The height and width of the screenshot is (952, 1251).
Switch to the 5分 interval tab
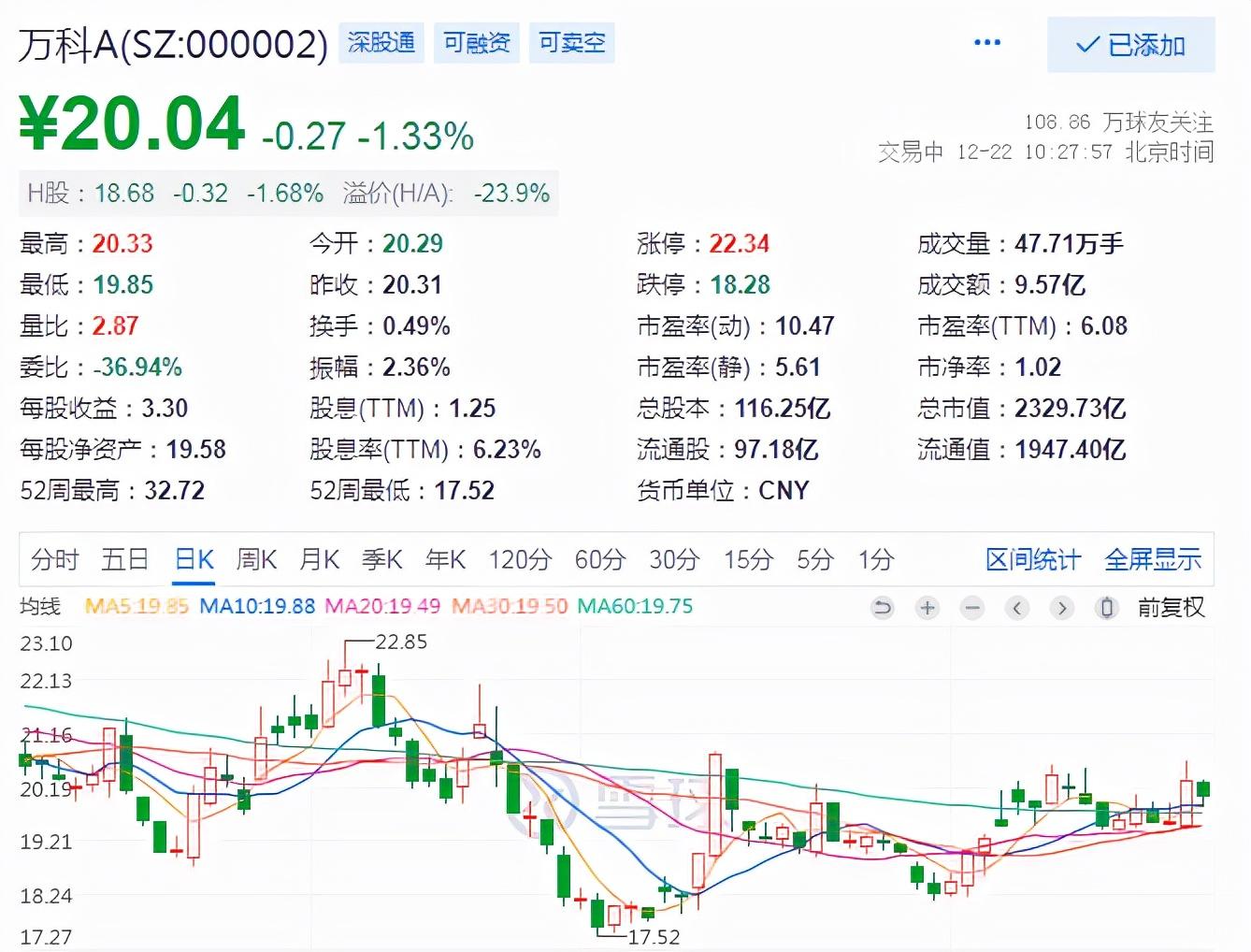(x=814, y=559)
